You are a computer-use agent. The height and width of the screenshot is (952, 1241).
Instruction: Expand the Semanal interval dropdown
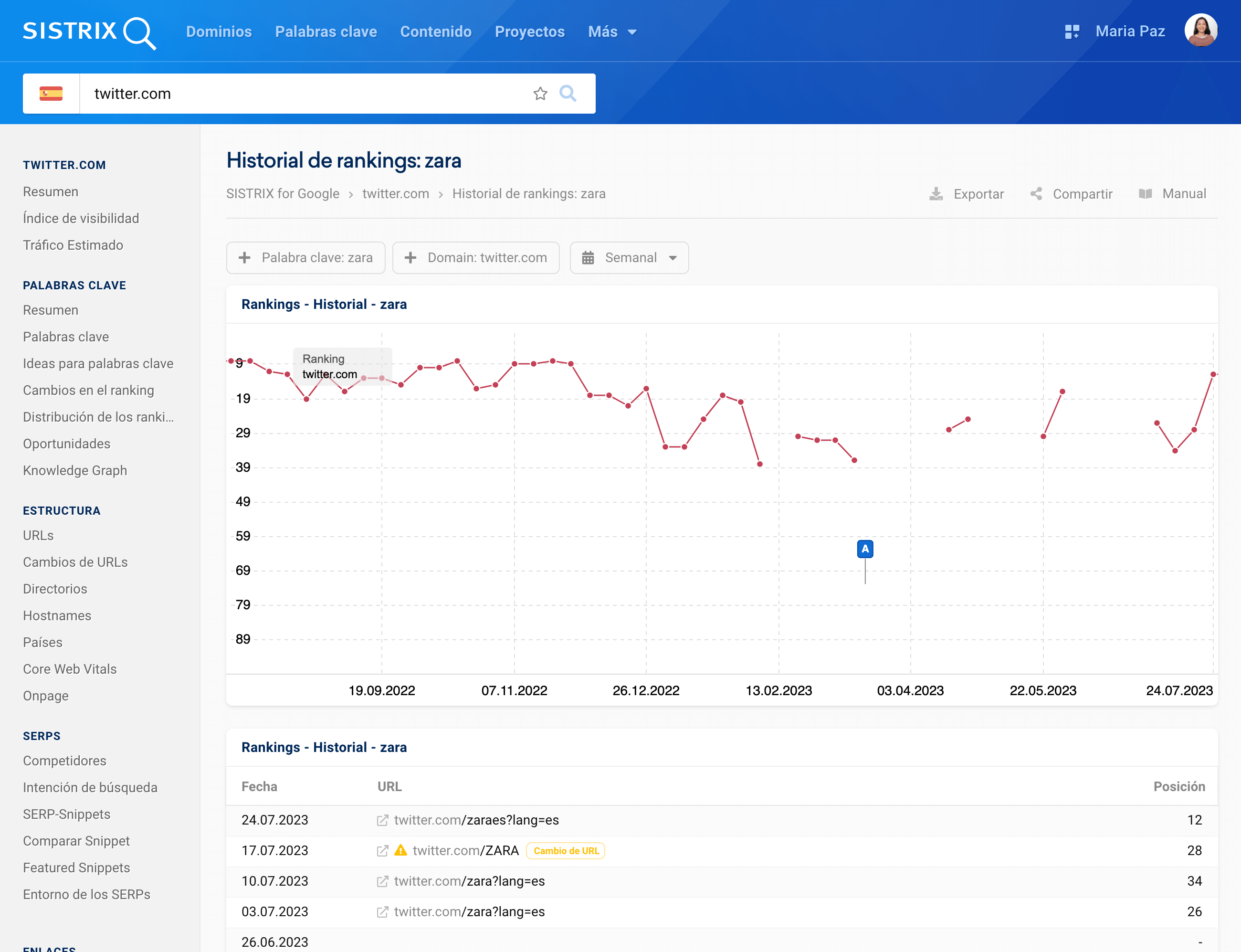tap(629, 258)
